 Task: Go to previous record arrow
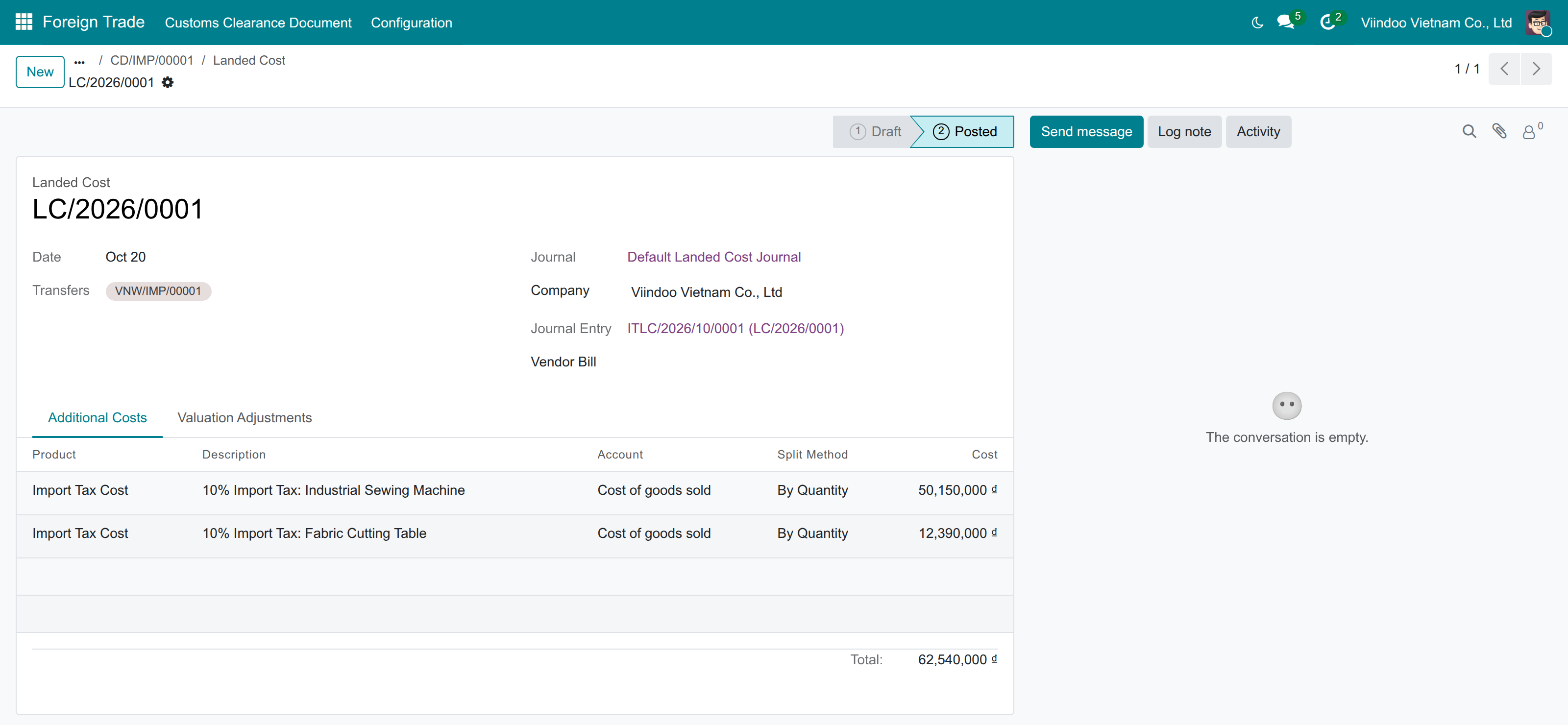[1504, 69]
